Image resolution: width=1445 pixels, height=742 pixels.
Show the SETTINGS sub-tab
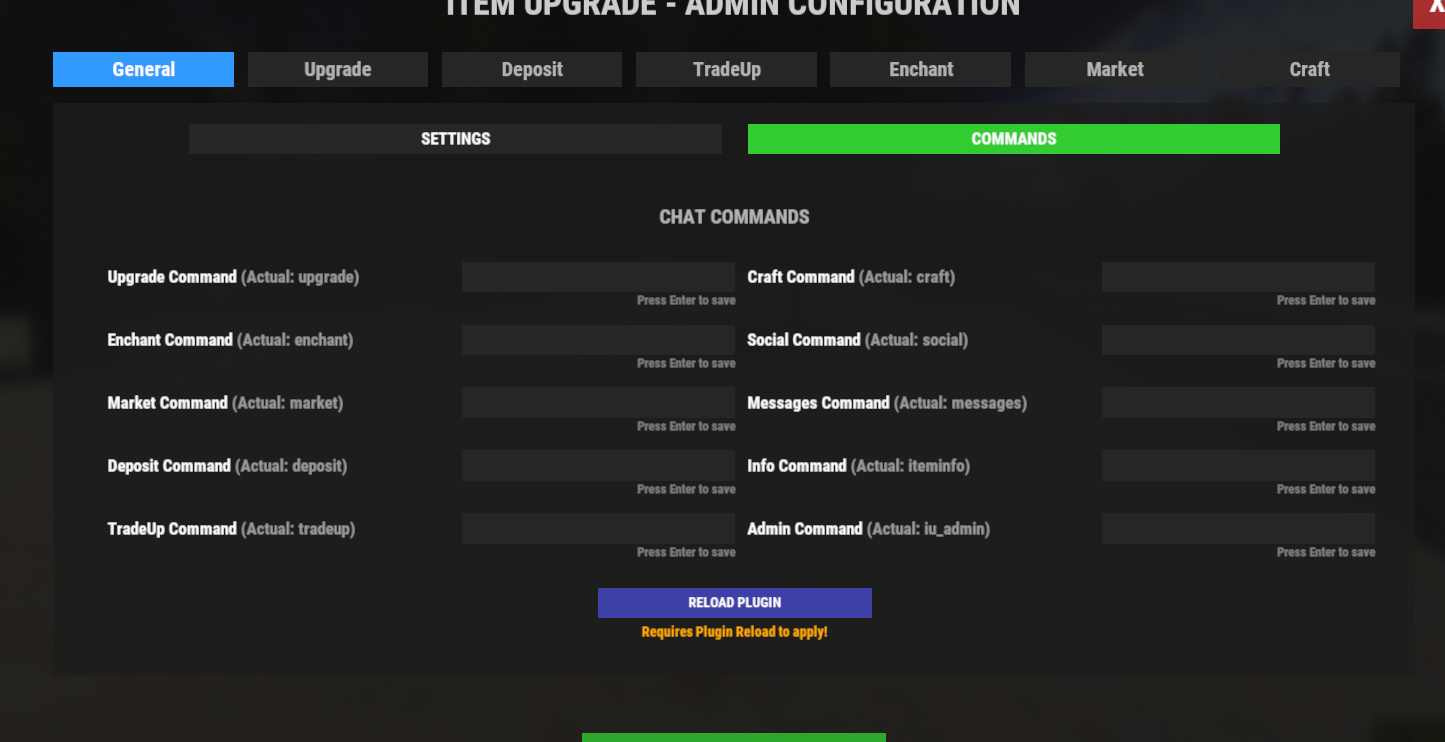point(455,139)
